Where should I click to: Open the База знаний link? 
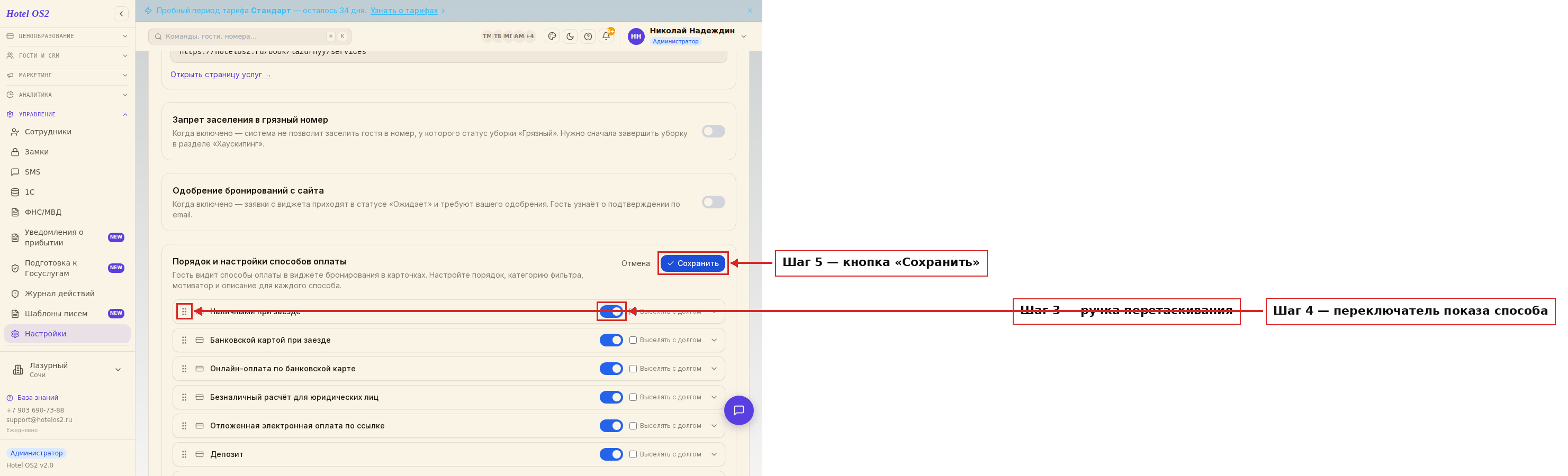(37, 398)
